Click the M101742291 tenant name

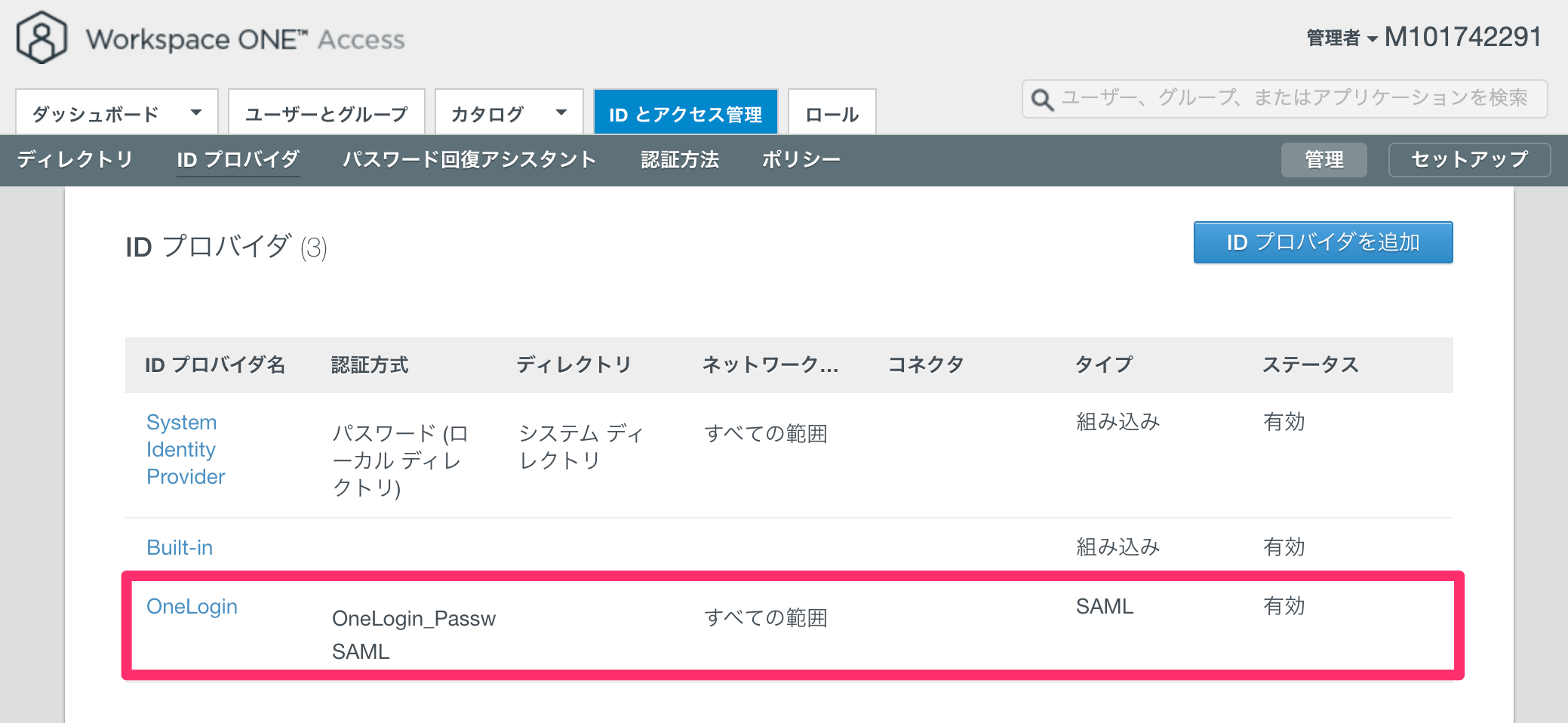pyautogui.click(x=1463, y=37)
